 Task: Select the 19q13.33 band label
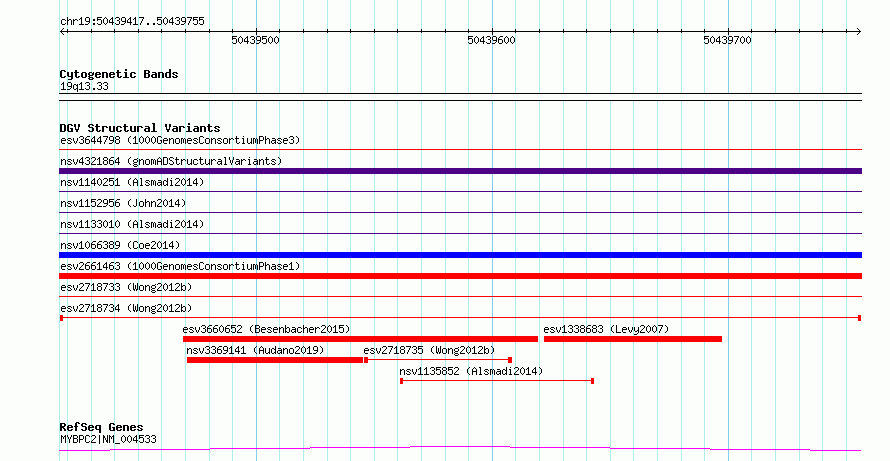click(84, 87)
